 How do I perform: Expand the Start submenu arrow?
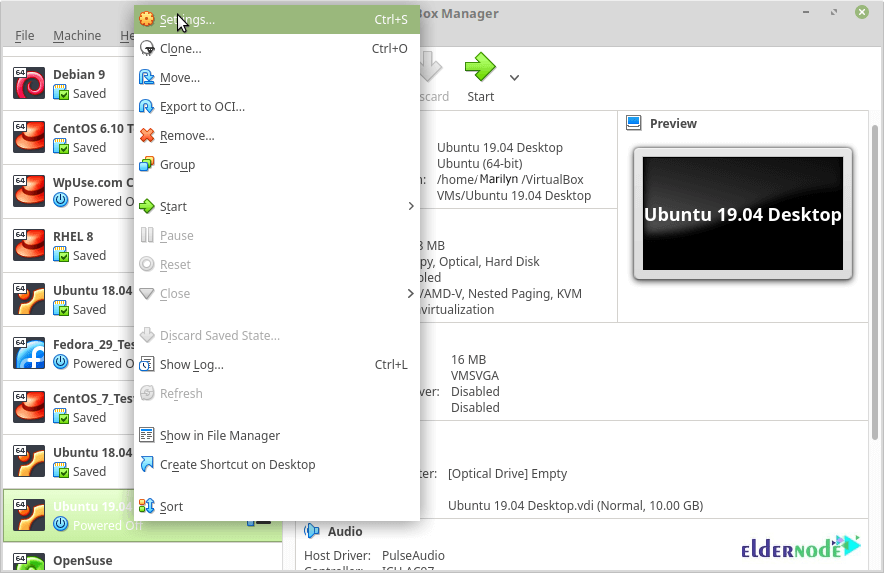tap(411, 206)
